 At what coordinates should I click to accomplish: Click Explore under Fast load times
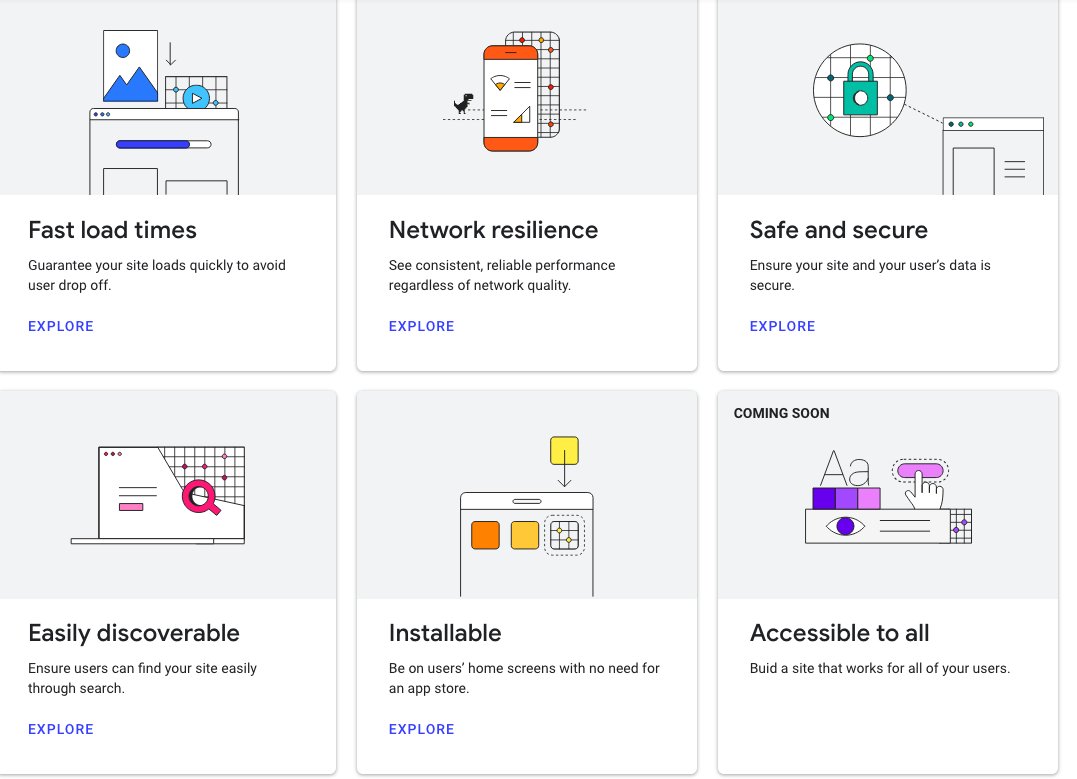[x=60, y=326]
